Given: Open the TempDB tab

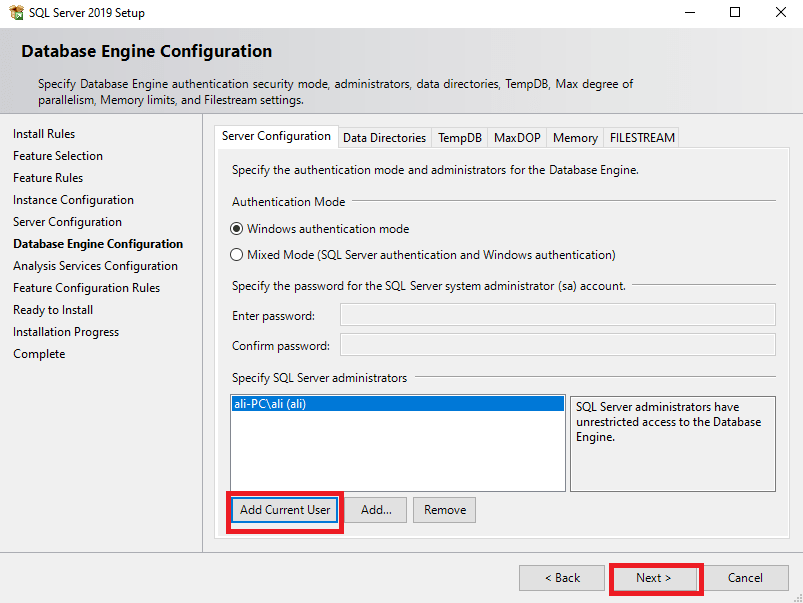Looking at the screenshot, I should [x=460, y=138].
